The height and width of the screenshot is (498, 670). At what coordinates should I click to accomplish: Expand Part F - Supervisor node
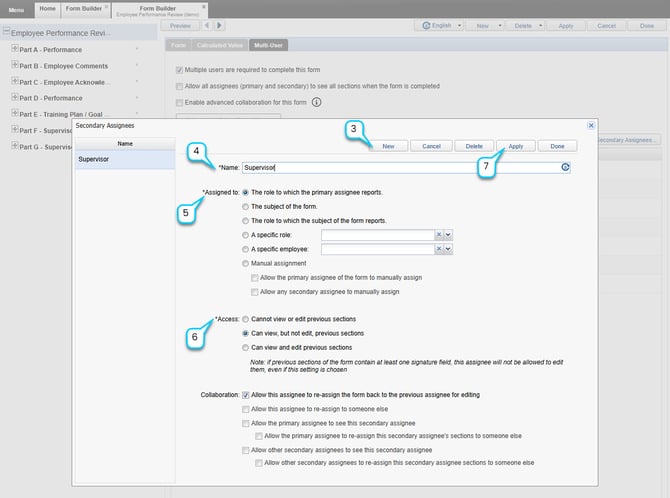click(x=15, y=129)
